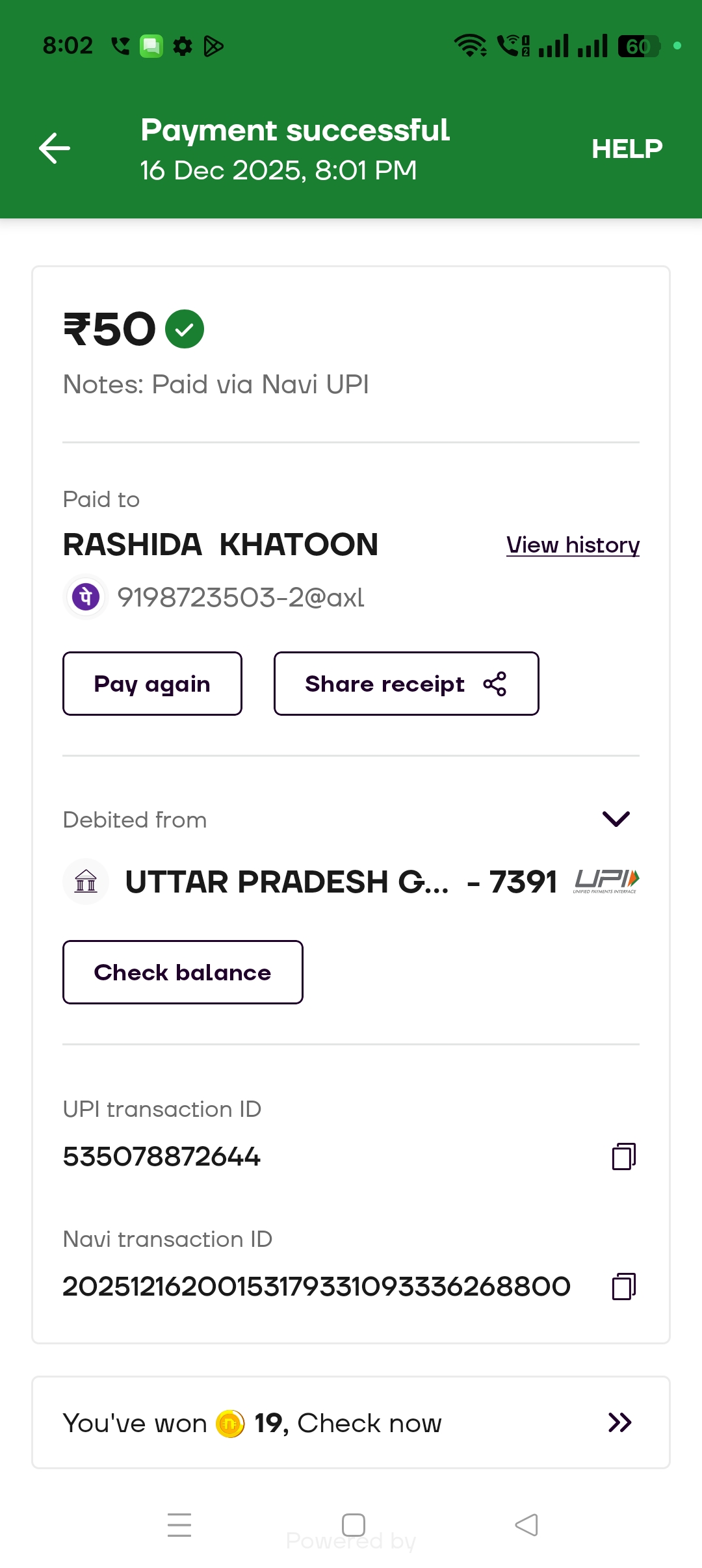The image size is (702, 1568).
Task: Tap the gold coin reward icon
Action: point(230,1424)
